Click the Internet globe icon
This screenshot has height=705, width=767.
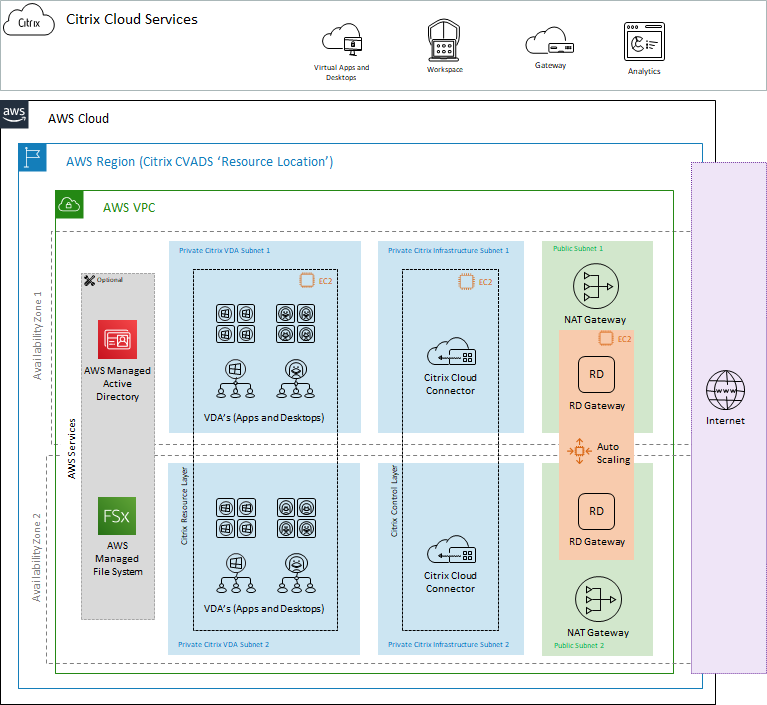click(725, 389)
